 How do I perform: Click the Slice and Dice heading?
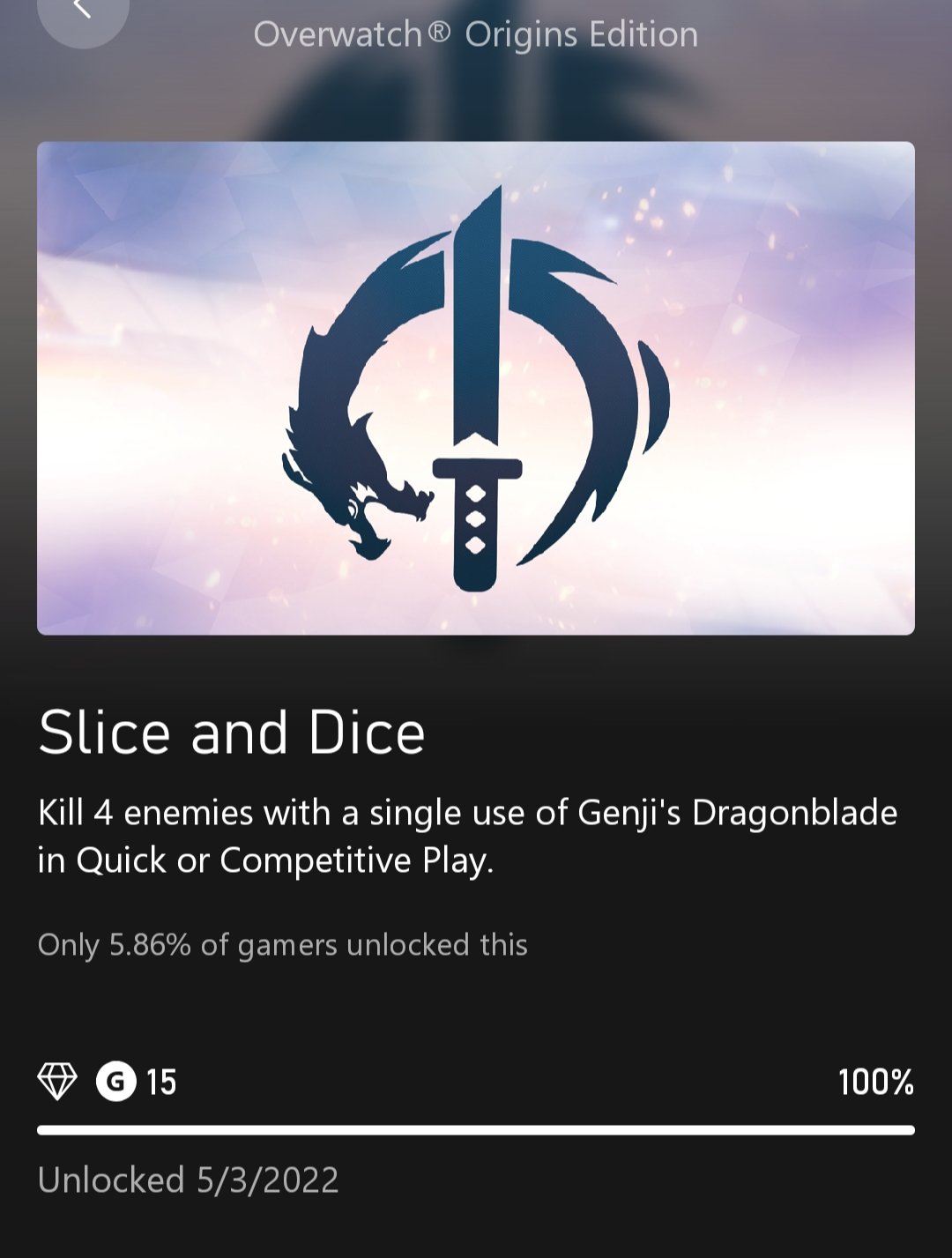click(x=232, y=733)
